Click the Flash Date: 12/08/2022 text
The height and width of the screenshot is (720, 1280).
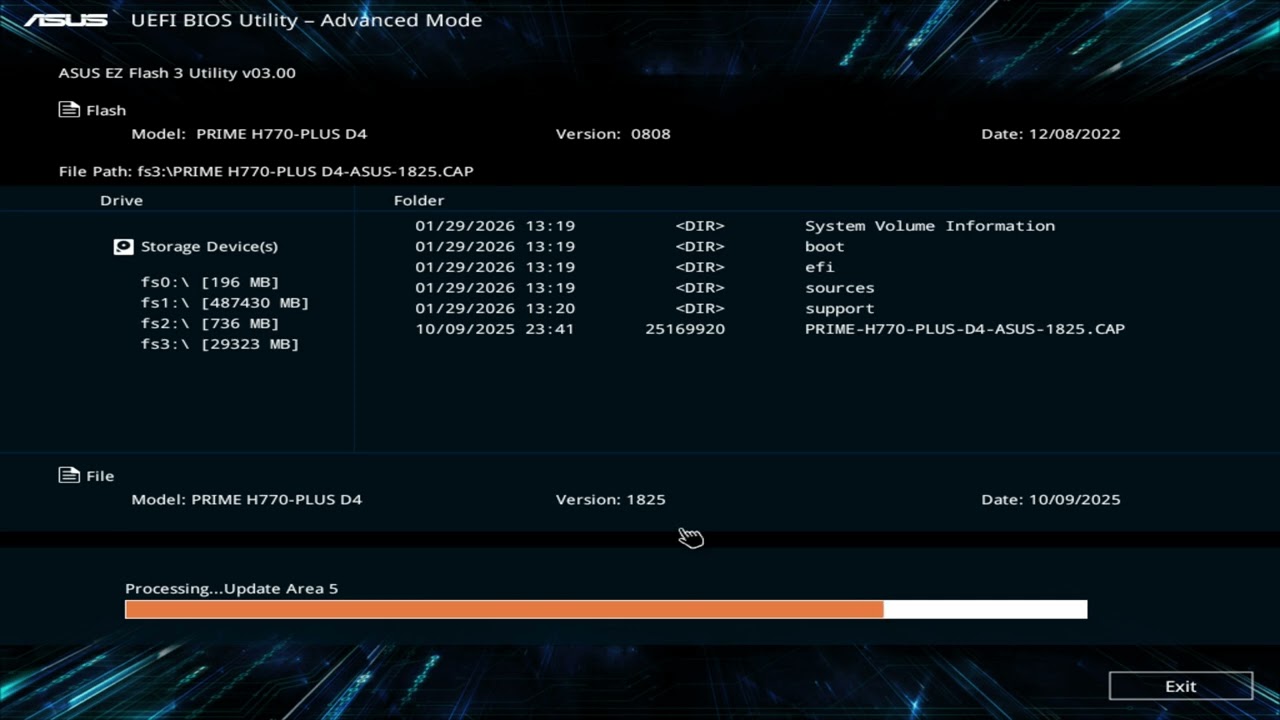coord(1051,134)
